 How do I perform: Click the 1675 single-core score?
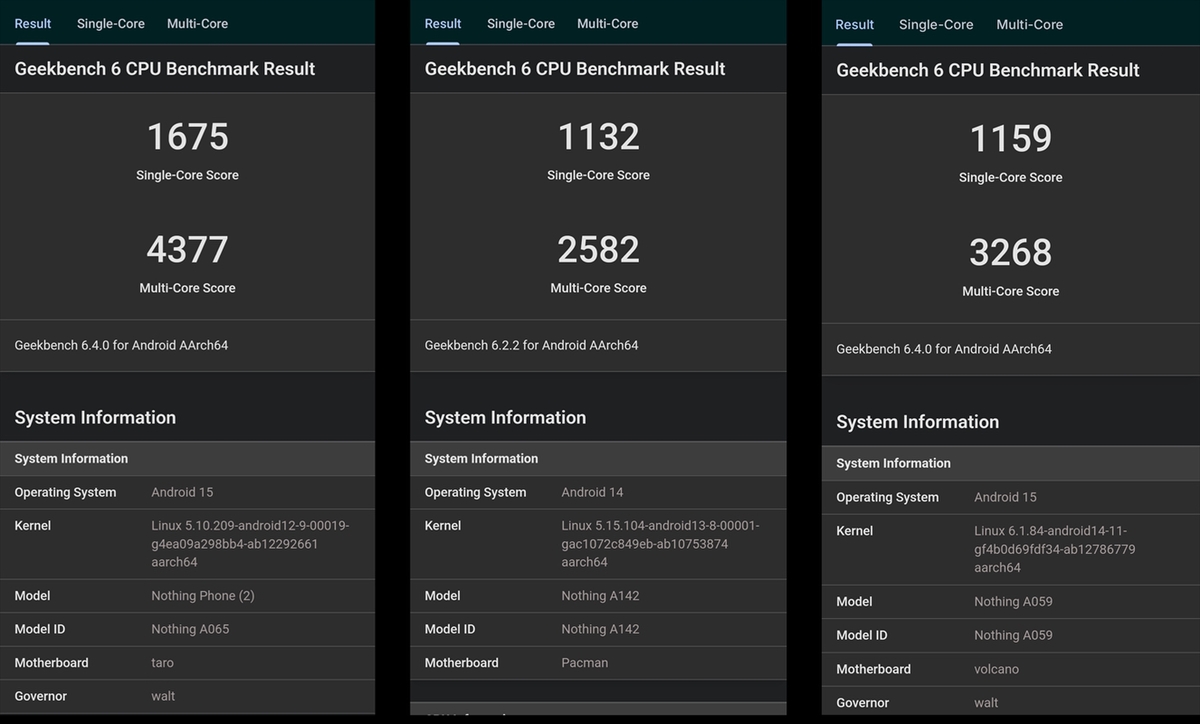click(x=188, y=137)
